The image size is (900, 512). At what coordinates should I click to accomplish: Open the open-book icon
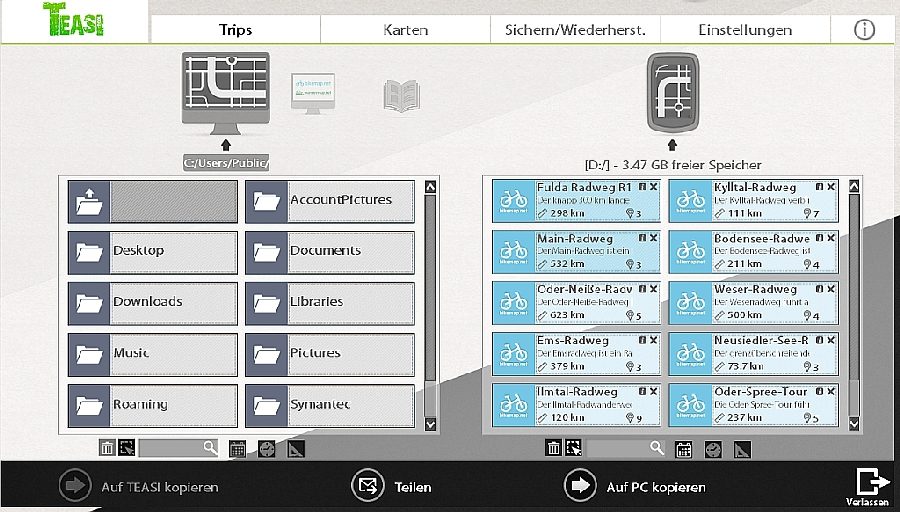tap(402, 96)
